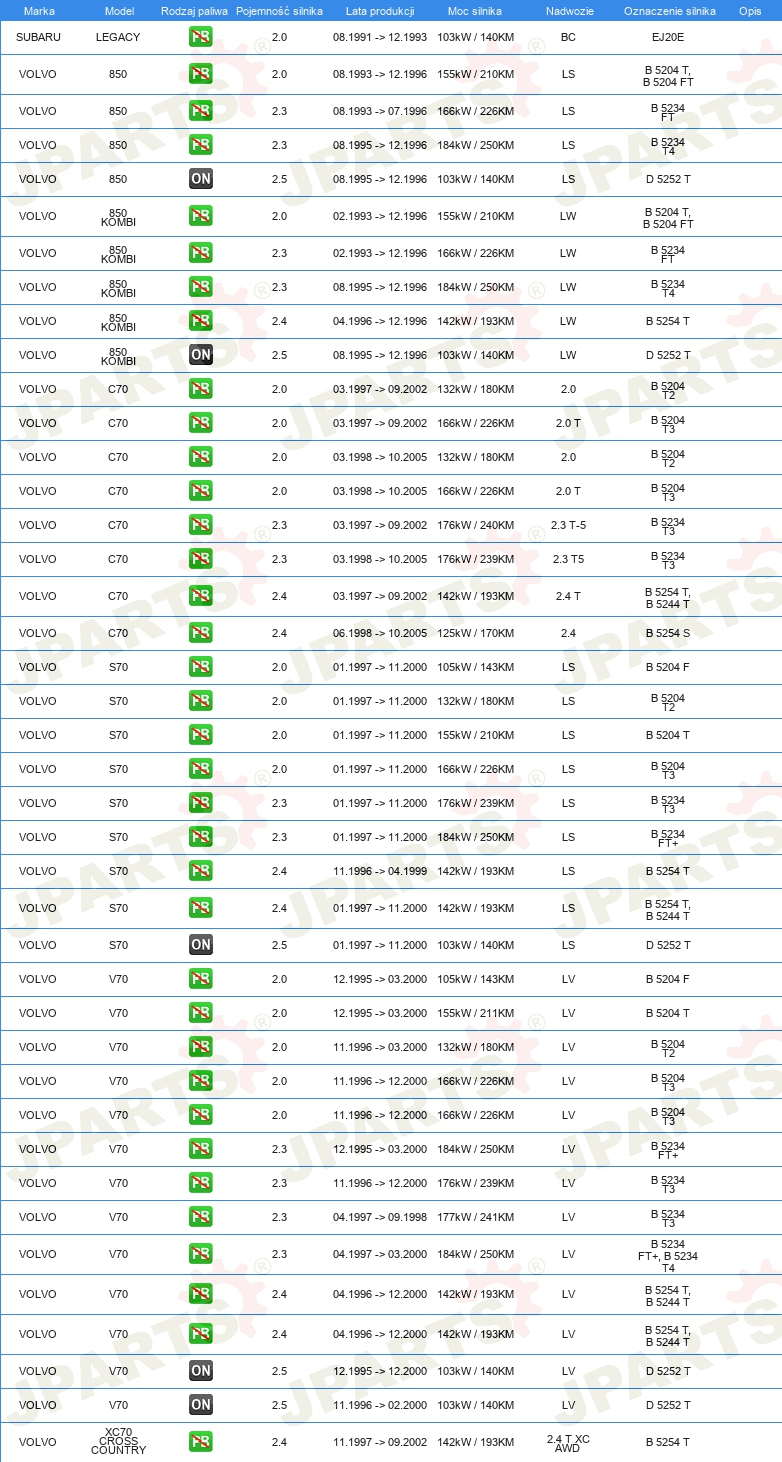Click petrol icon in S70 155kW / 210KM row
Viewport: 782px width, 1462px height.
[x=201, y=735]
